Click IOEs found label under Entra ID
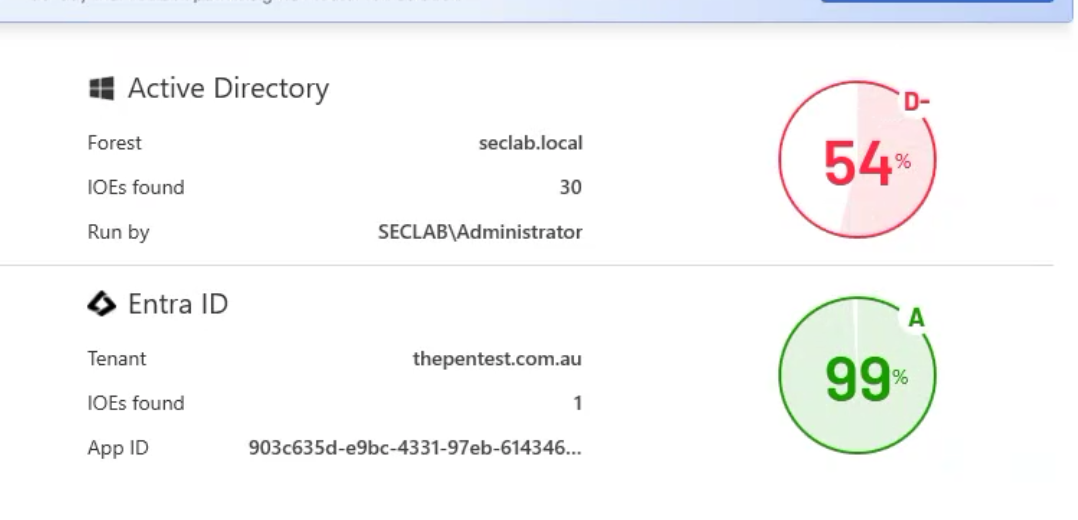Screen dimensions: 1078x520 (x=136, y=403)
